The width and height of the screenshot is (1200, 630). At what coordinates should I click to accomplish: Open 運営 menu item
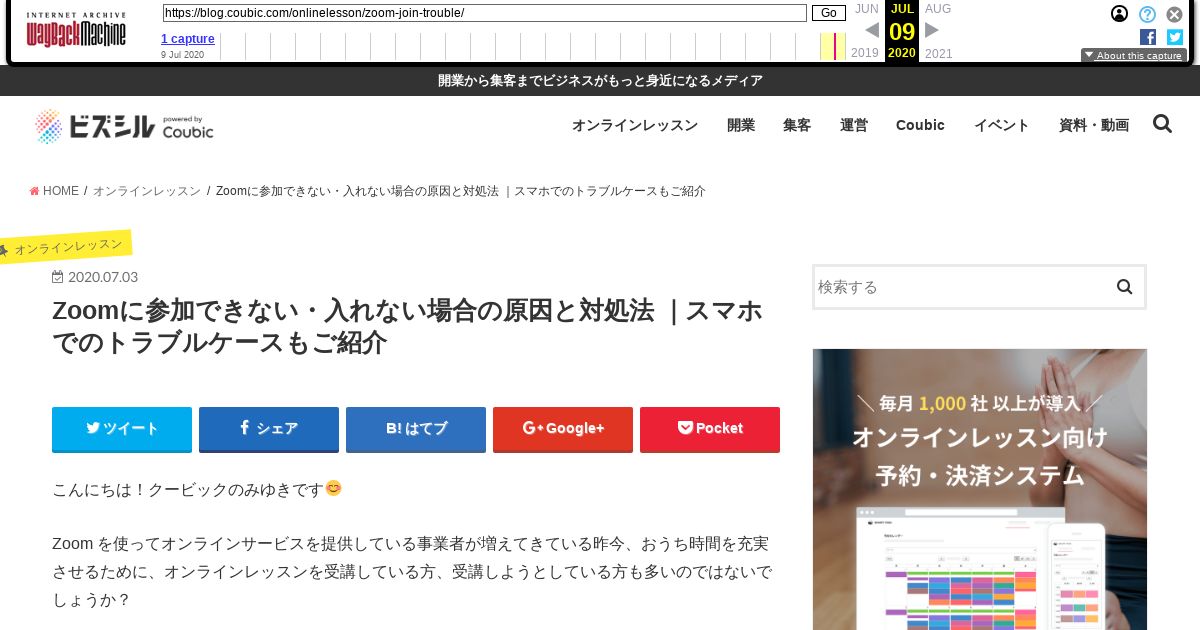tap(854, 125)
